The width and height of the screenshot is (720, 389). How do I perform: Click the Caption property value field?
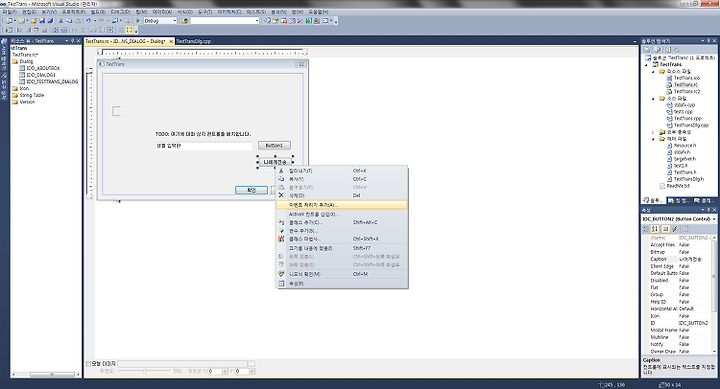(695, 259)
